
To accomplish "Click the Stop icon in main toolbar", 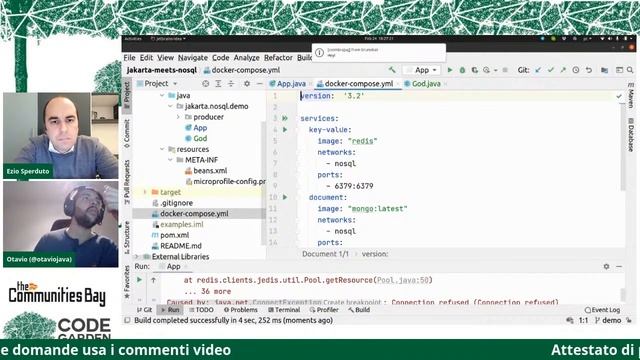I will click(x=505, y=70).
